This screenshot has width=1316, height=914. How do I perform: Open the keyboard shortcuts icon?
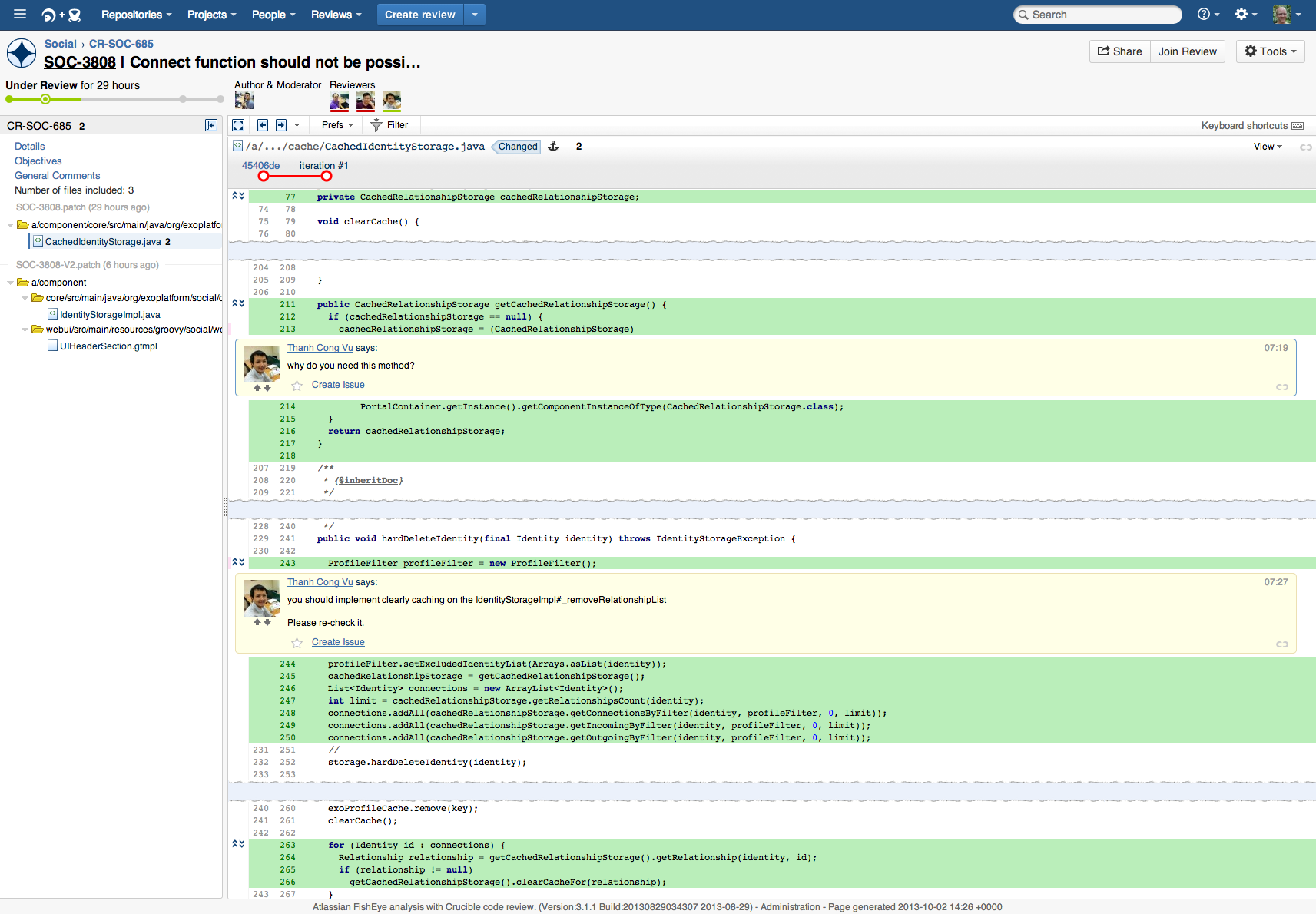click(1298, 126)
